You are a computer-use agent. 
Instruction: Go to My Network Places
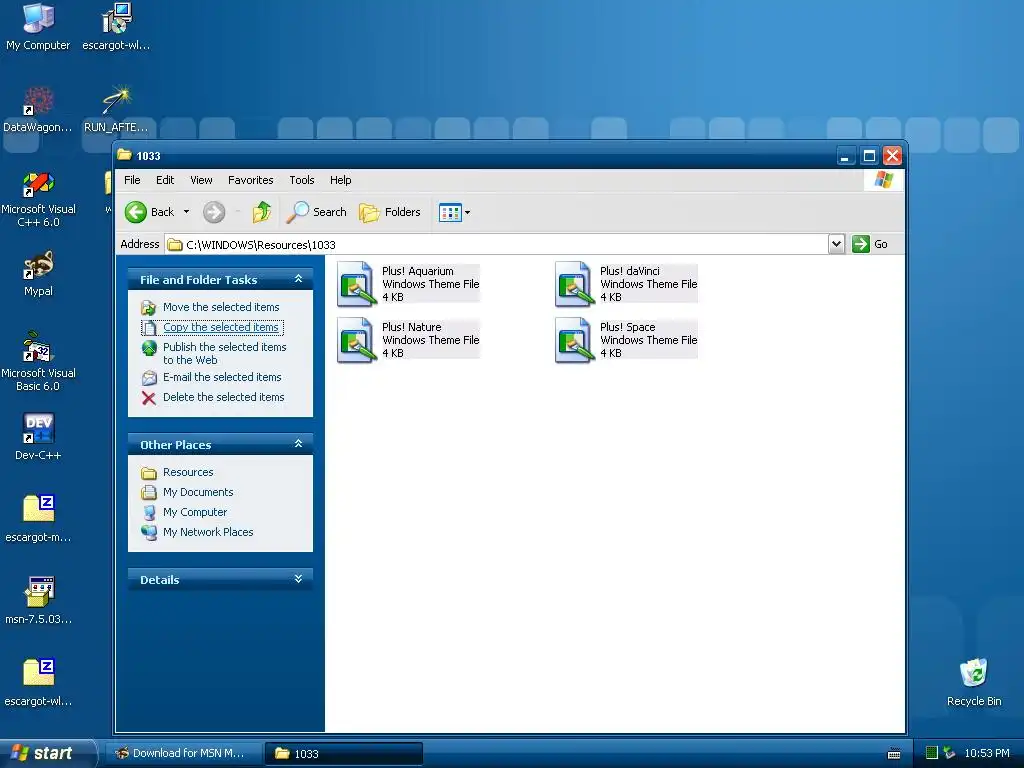coord(208,532)
